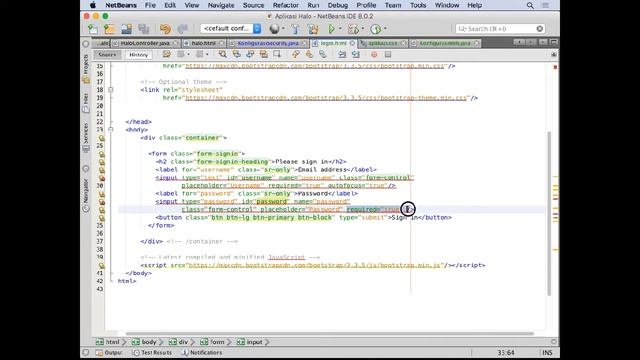
Task: Open the default configuration dropdown
Action: [x=231, y=29]
